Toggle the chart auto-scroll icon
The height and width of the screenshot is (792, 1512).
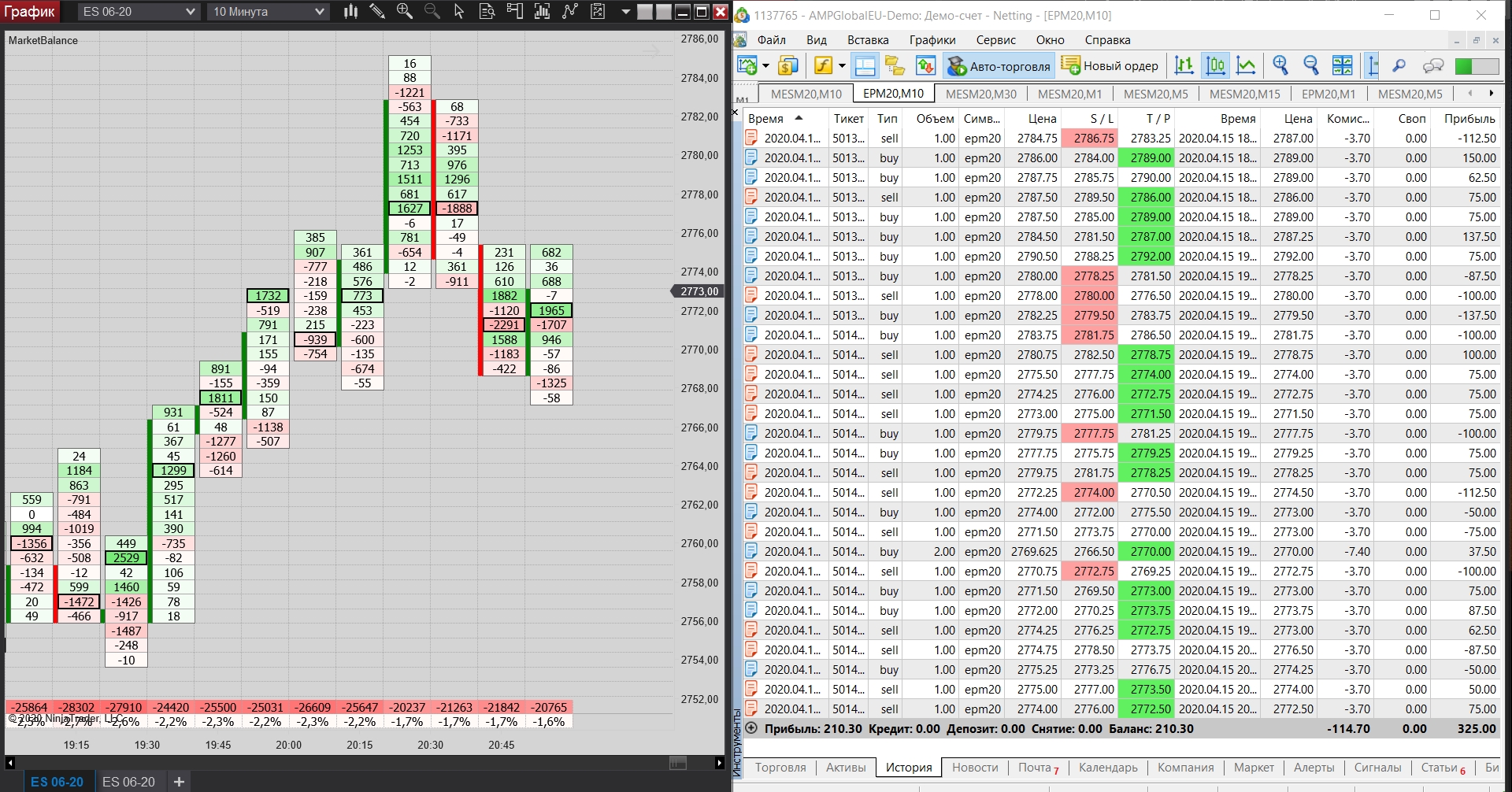pyautogui.click(x=1372, y=66)
